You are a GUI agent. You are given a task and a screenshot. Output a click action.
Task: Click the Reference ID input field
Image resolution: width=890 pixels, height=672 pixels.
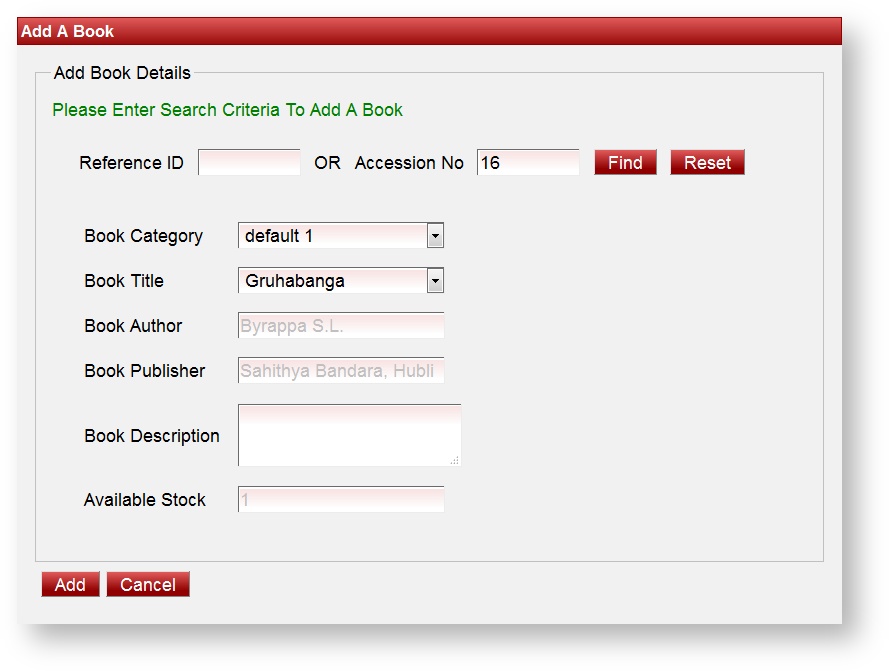249,162
